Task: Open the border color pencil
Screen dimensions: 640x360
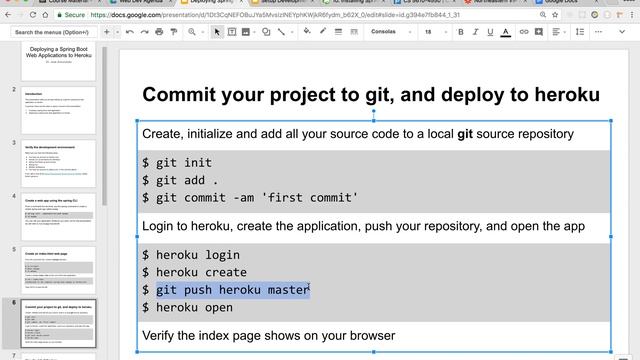Action: click(x=323, y=31)
